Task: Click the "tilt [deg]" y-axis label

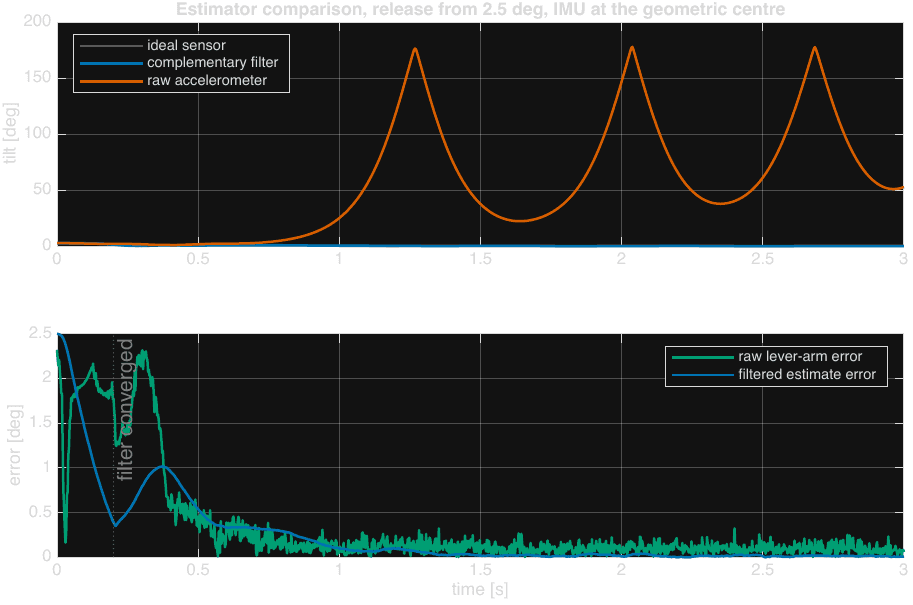Action: (10, 133)
